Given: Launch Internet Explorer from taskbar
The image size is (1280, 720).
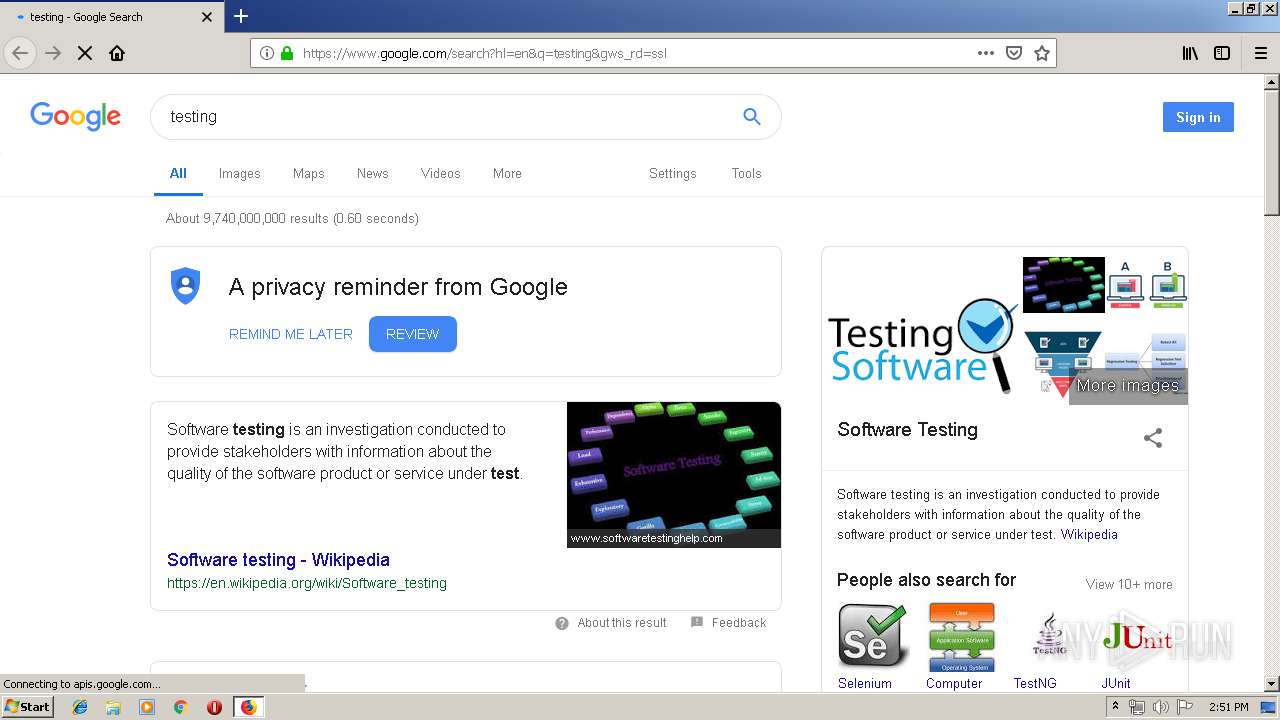Looking at the screenshot, I should [x=80, y=707].
